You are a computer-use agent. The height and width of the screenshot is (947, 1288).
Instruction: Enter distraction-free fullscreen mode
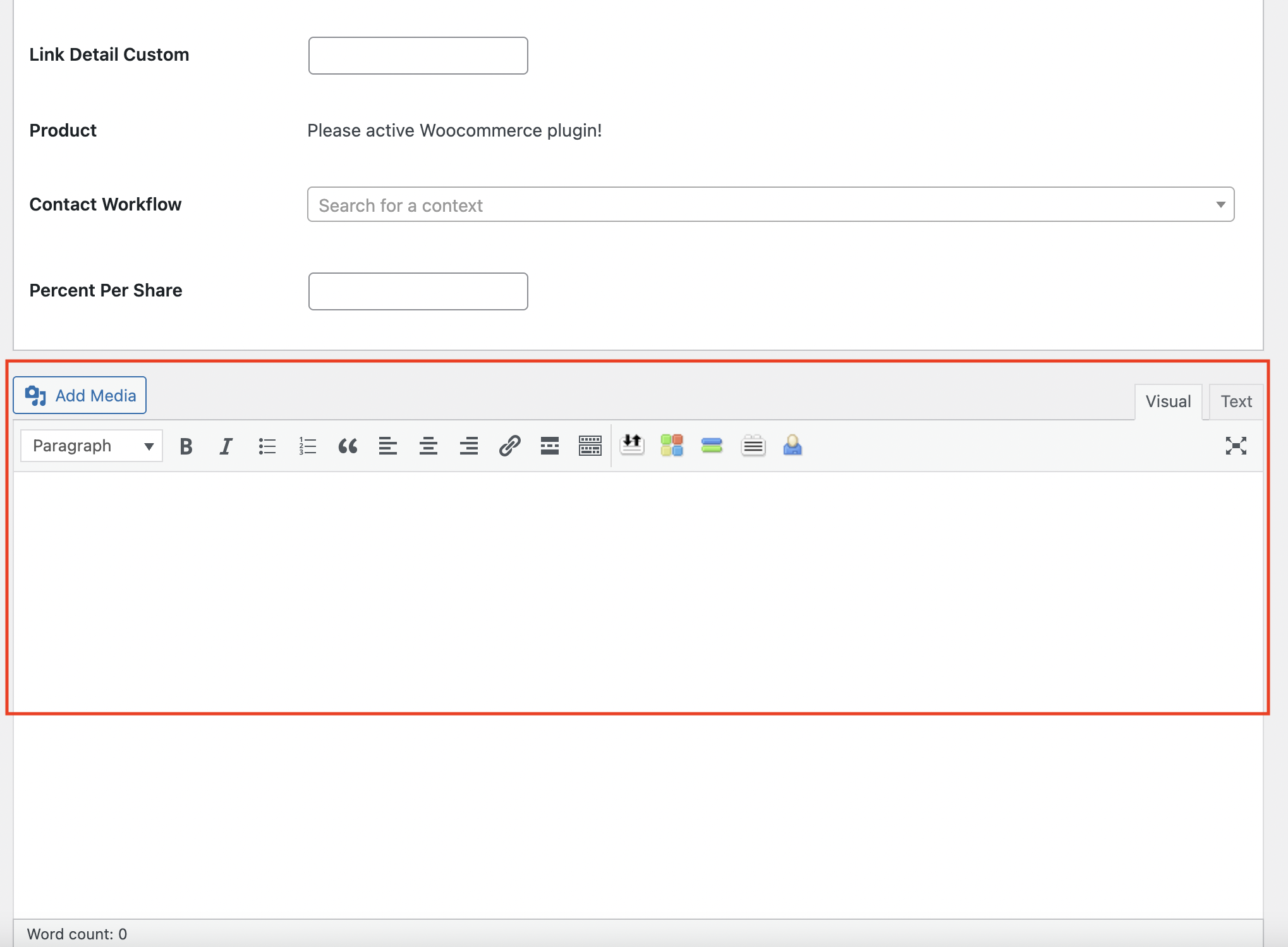coord(1236,446)
